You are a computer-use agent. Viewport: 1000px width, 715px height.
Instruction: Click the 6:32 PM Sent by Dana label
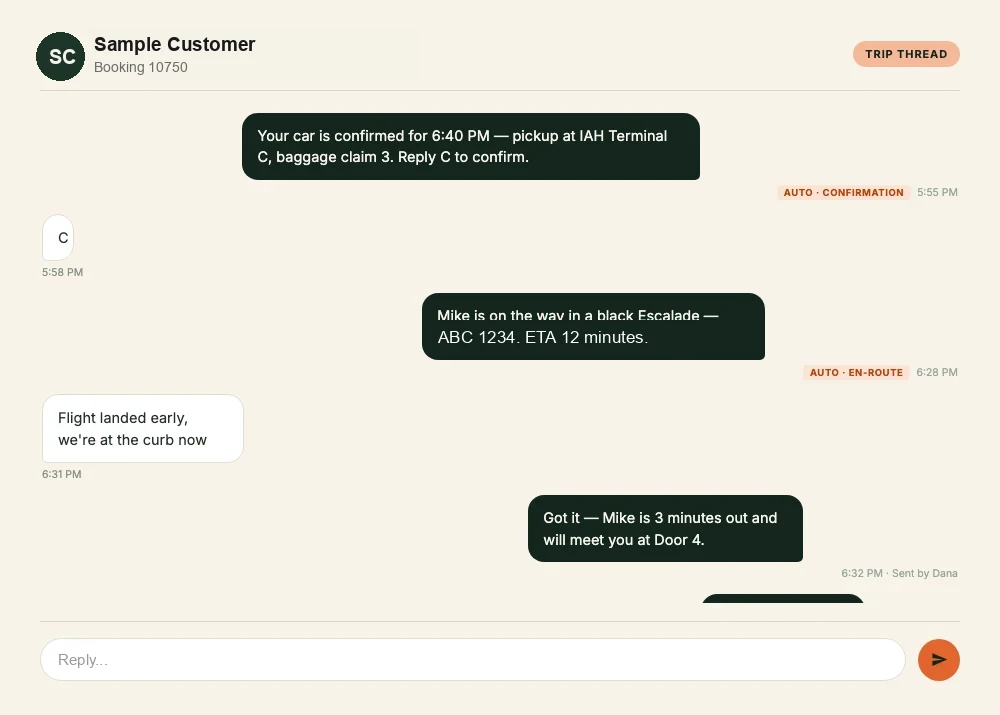coord(899,573)
